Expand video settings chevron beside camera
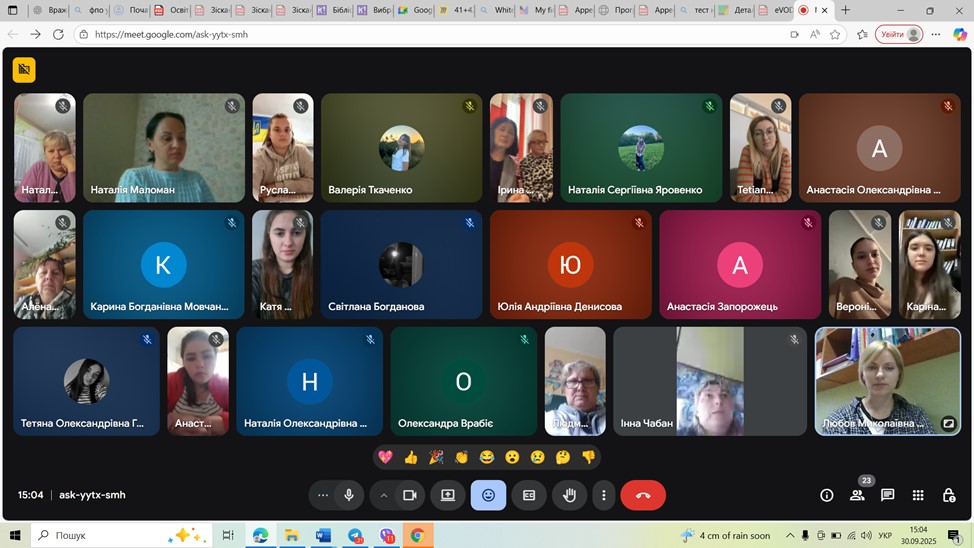This screenshot has width=974, height=548. coord(383,495)
